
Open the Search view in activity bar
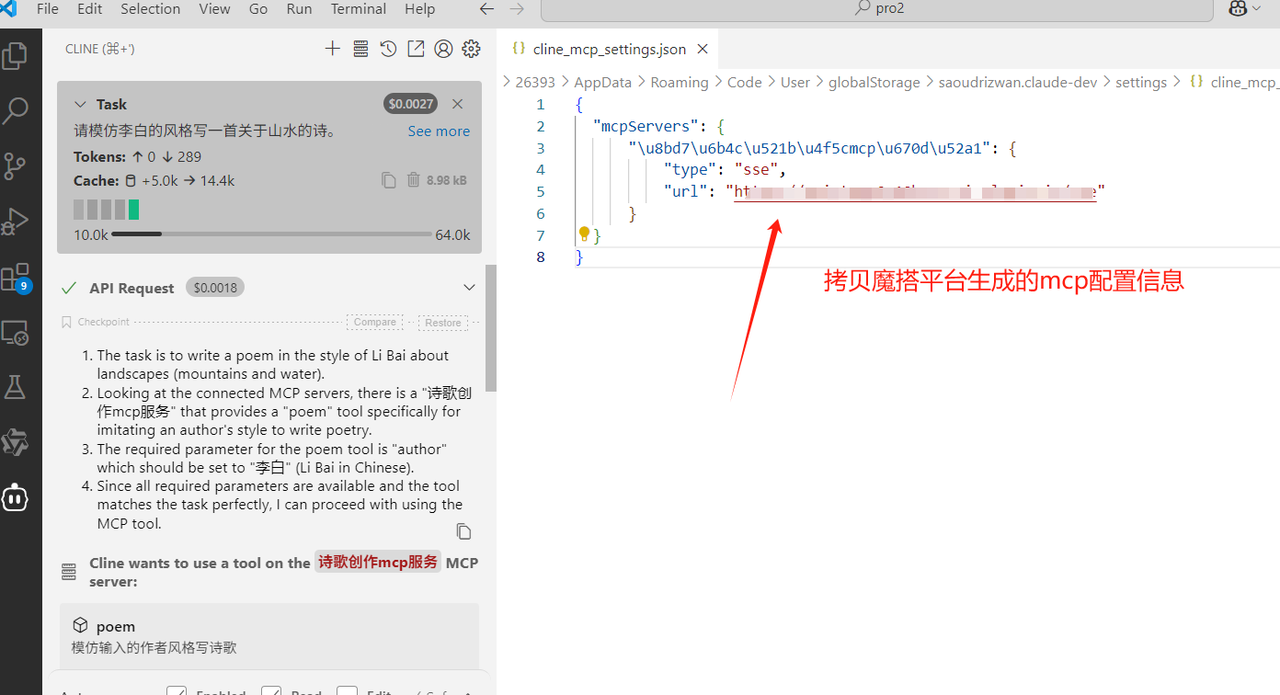(15, 110)
